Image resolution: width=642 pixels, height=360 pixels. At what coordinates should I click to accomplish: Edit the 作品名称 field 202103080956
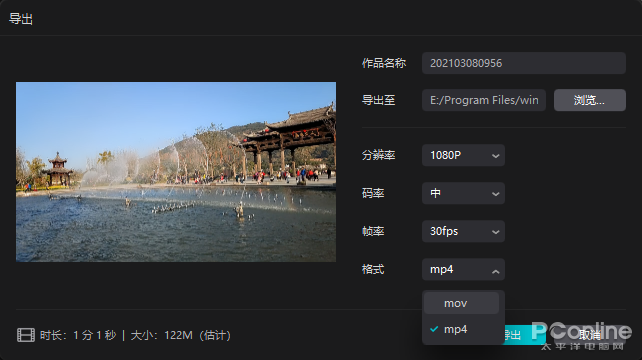click(524, 63)
